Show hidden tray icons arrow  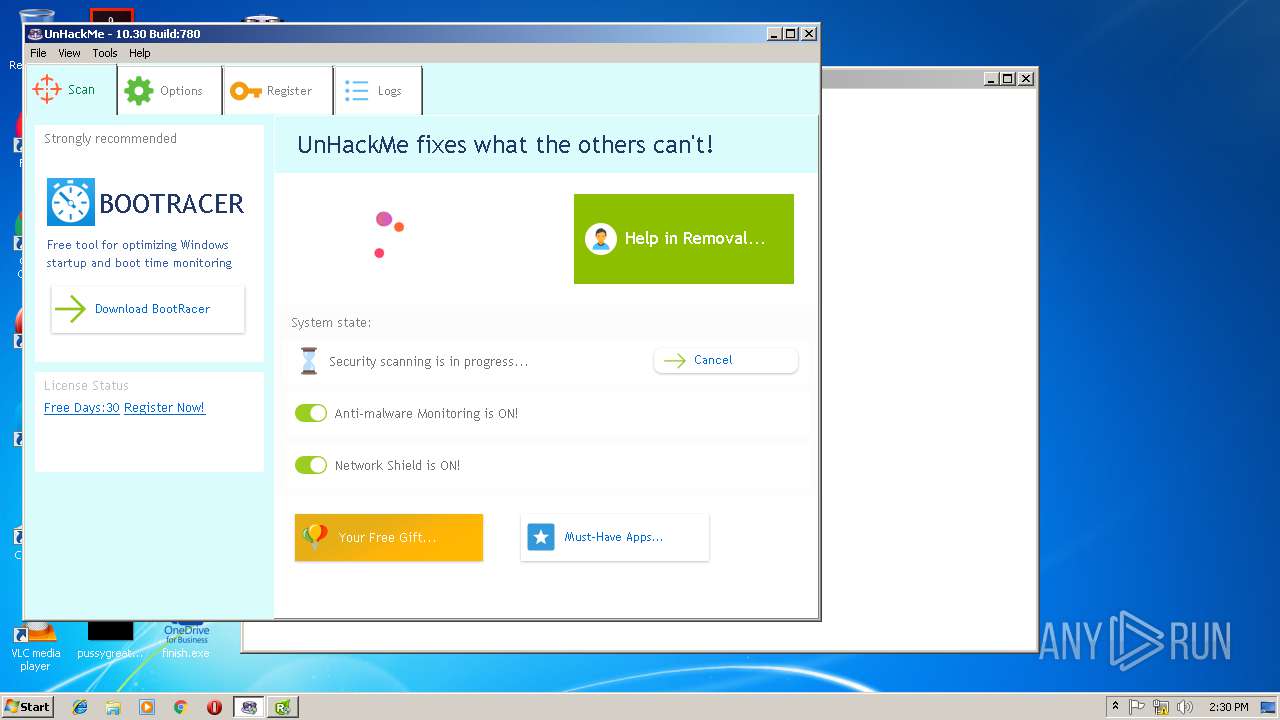pyautogui.click(x=1116, y=707)
